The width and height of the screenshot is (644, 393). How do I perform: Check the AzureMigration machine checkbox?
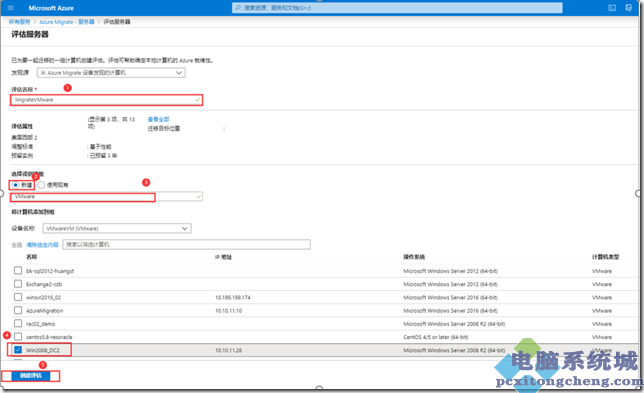[x=18, y=310]
